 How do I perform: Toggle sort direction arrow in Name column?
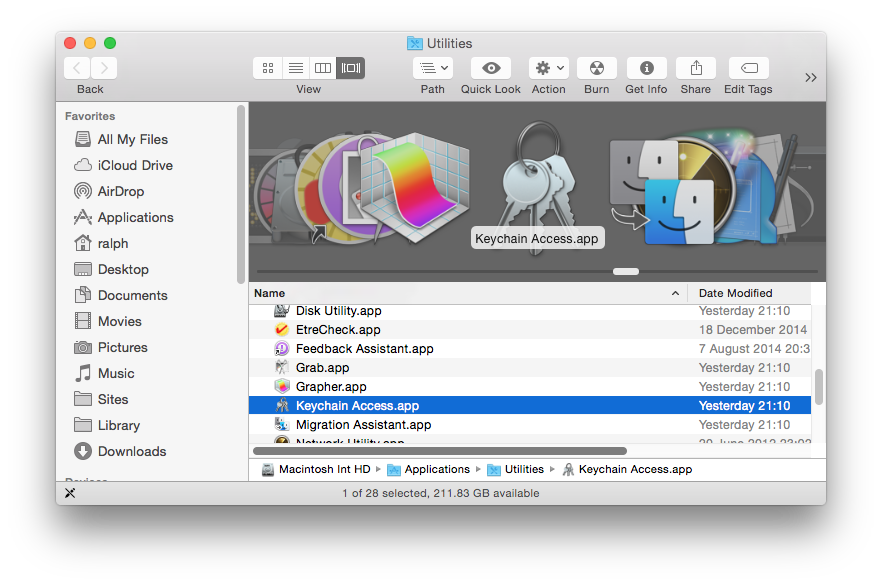[675, 293]
